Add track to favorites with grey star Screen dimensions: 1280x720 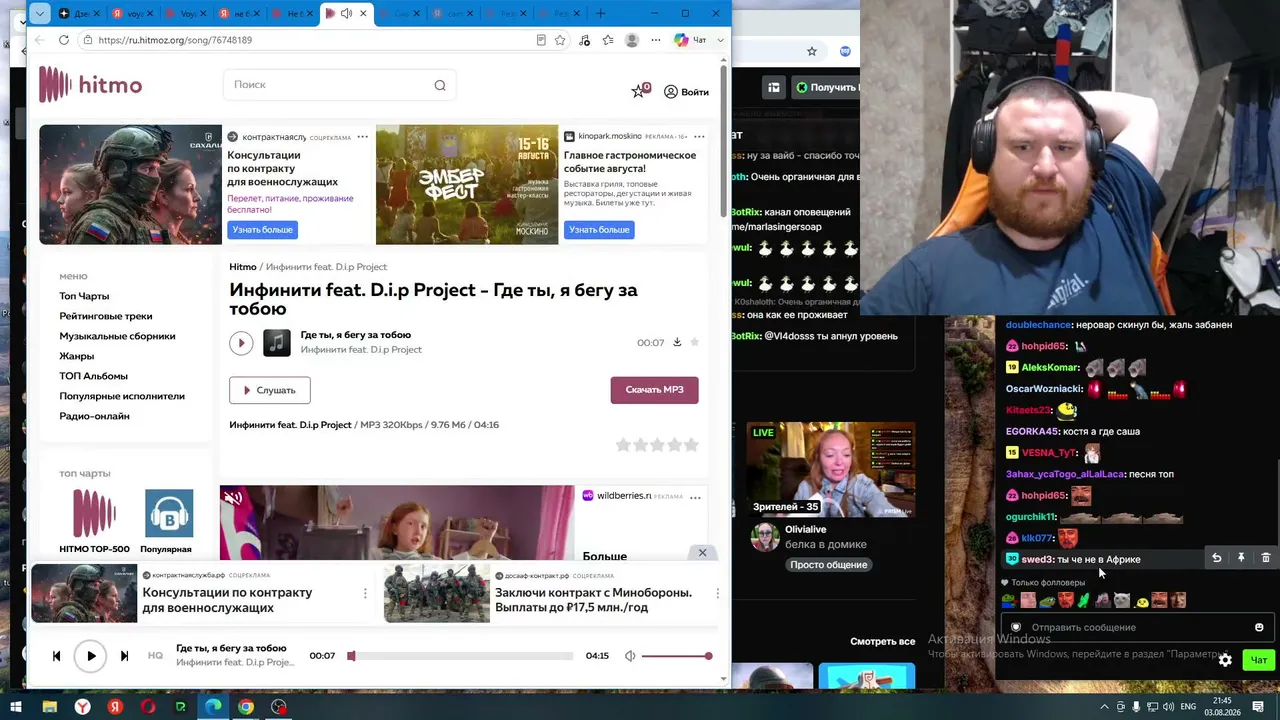(694, 342)
